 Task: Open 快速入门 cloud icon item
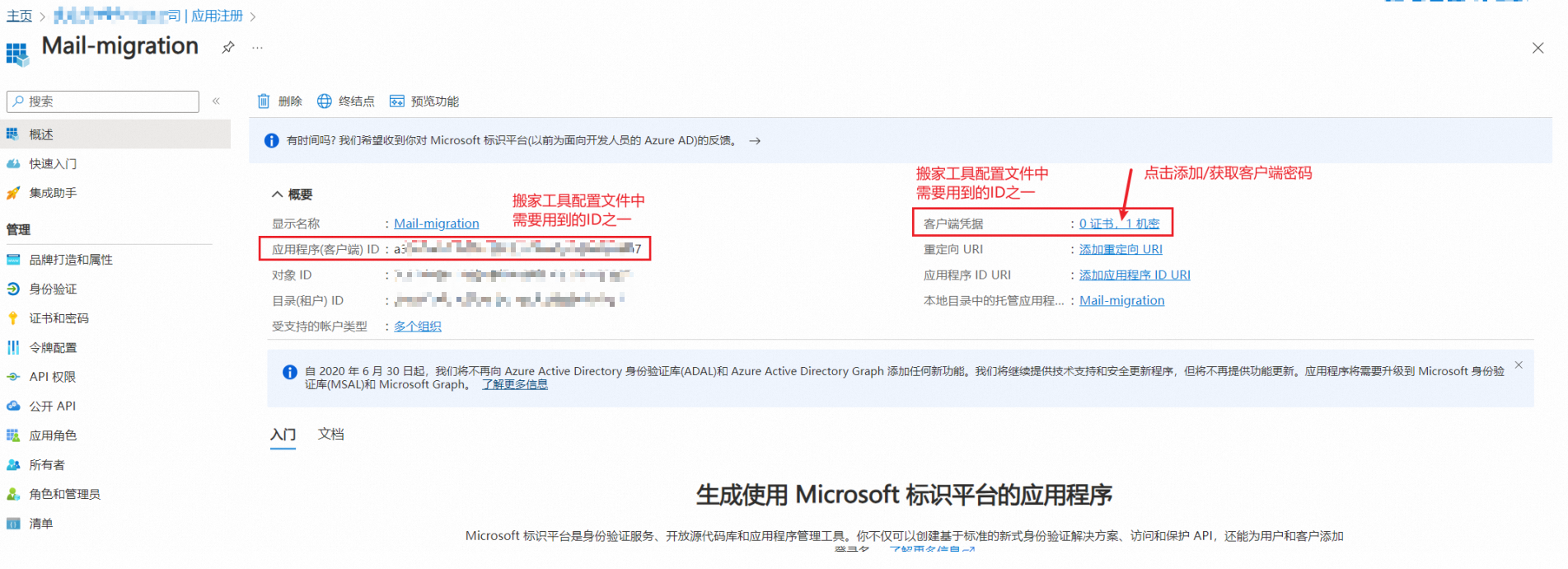[x=13, y=164]
